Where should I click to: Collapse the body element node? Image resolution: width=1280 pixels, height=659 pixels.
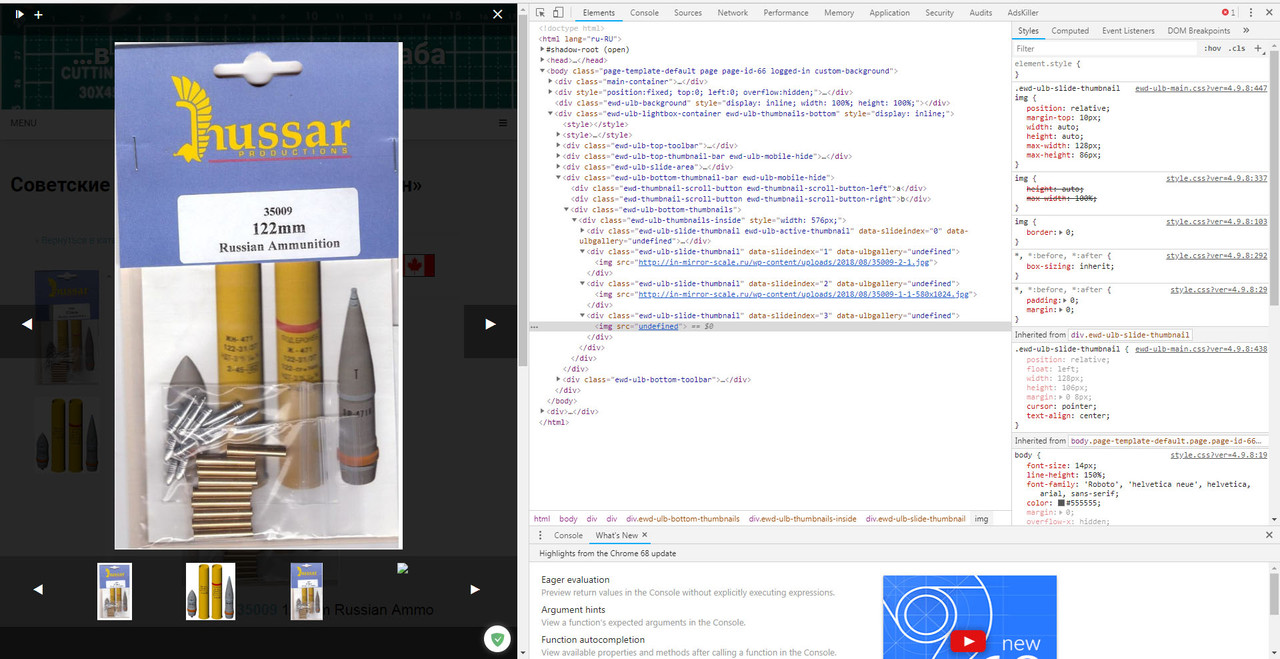click(542, 71)
